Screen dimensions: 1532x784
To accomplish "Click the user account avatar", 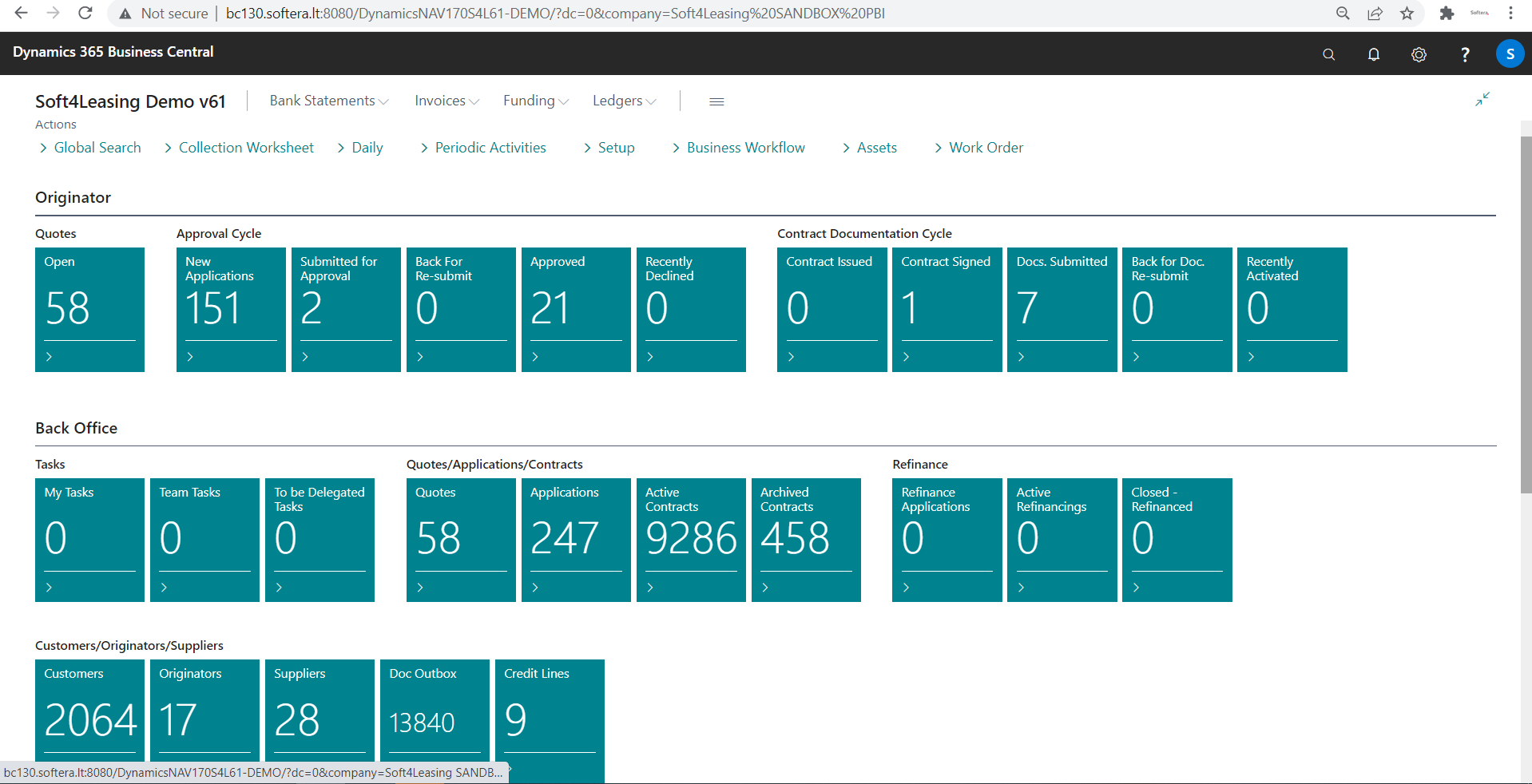I will (1510, 53).
